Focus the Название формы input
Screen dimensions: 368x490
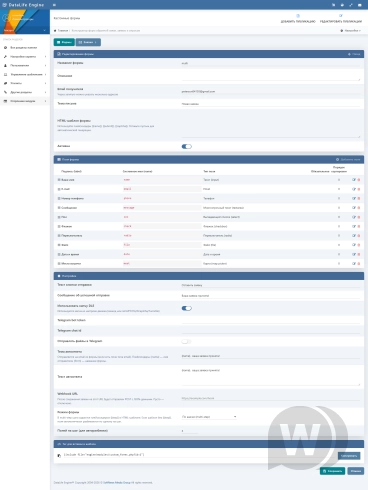(271, 63)
